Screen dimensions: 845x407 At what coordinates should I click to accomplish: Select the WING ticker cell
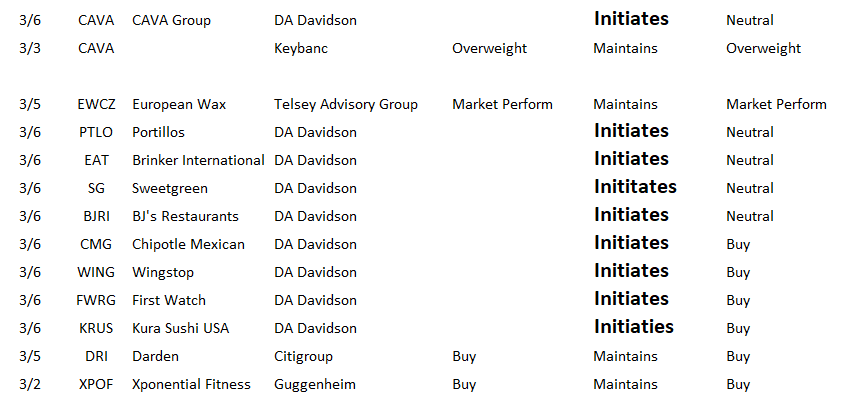click(96, 272)
